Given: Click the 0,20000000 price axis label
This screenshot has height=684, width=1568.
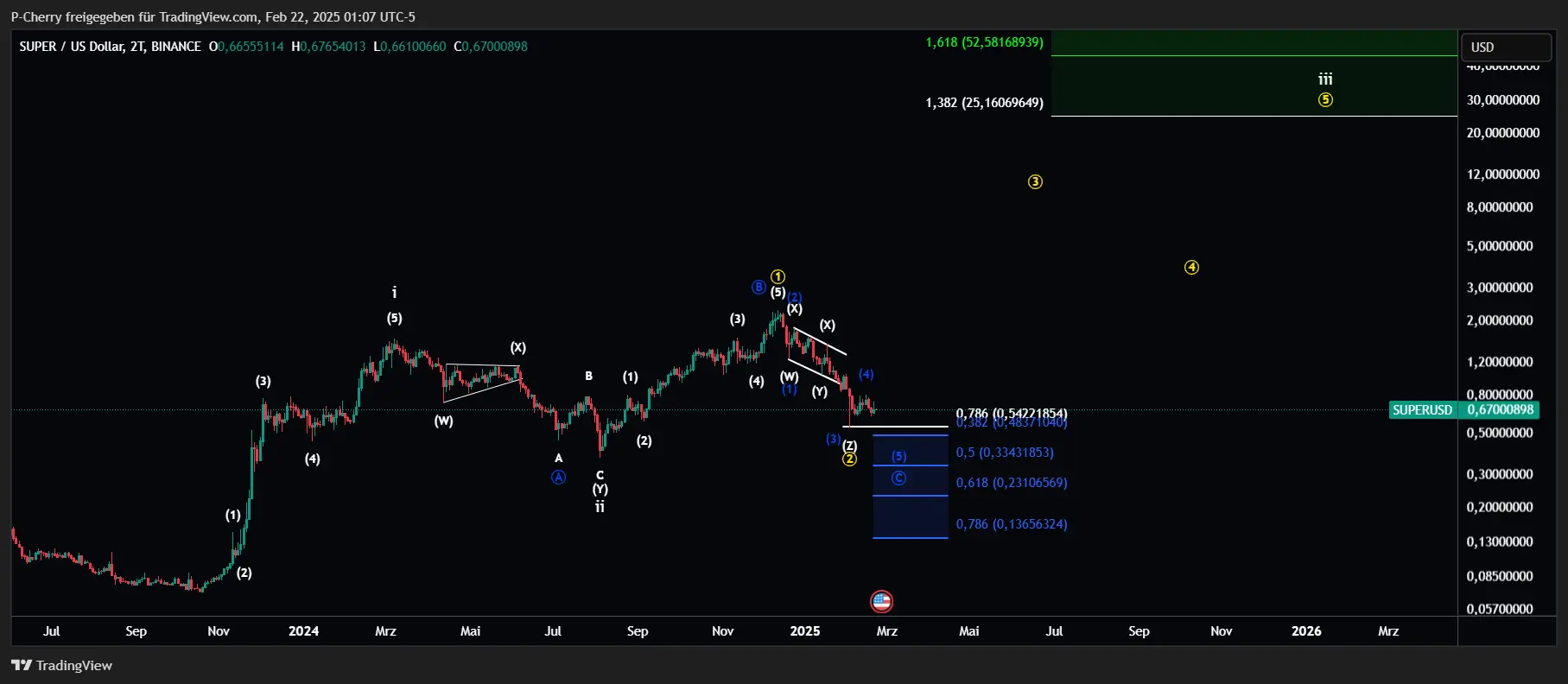Looking at the screenshot, I should coord(1500,507).
